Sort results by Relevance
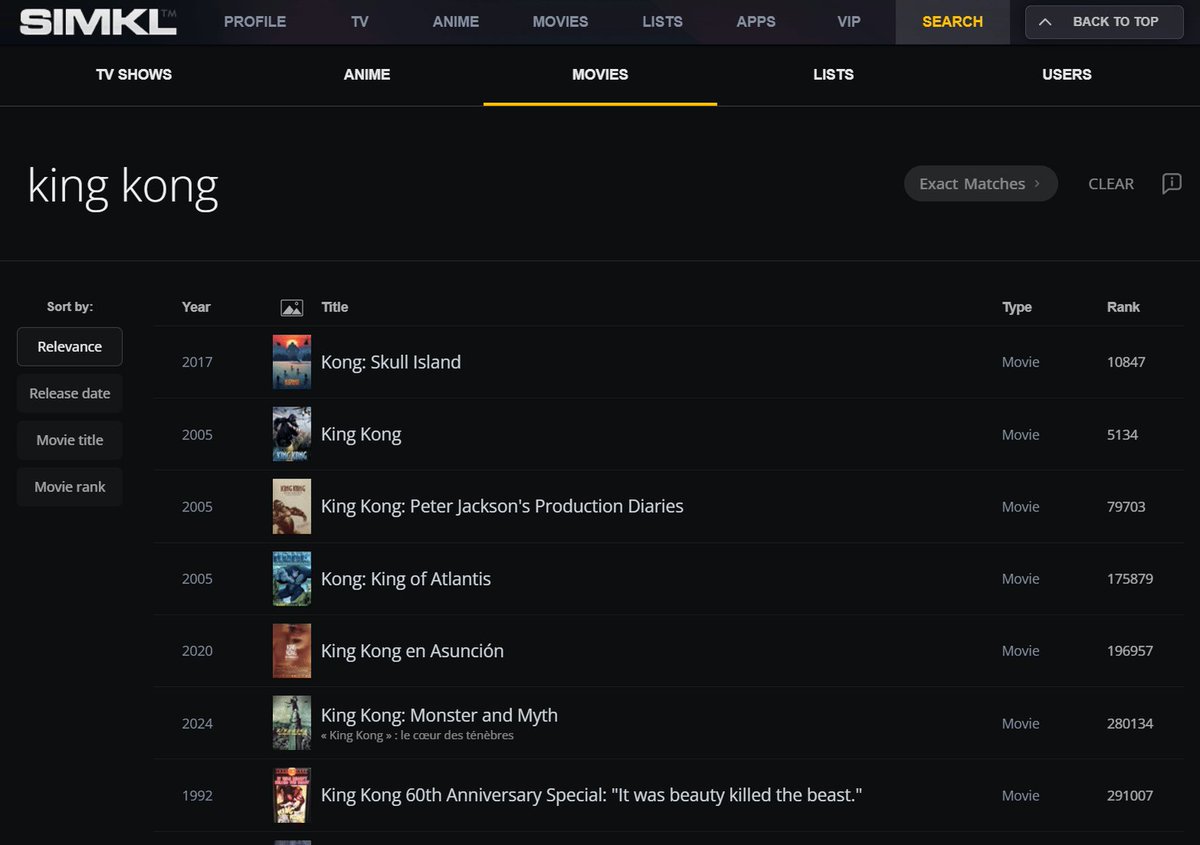Viewport: 1200px width, 845px height. (x=70, y=347)
